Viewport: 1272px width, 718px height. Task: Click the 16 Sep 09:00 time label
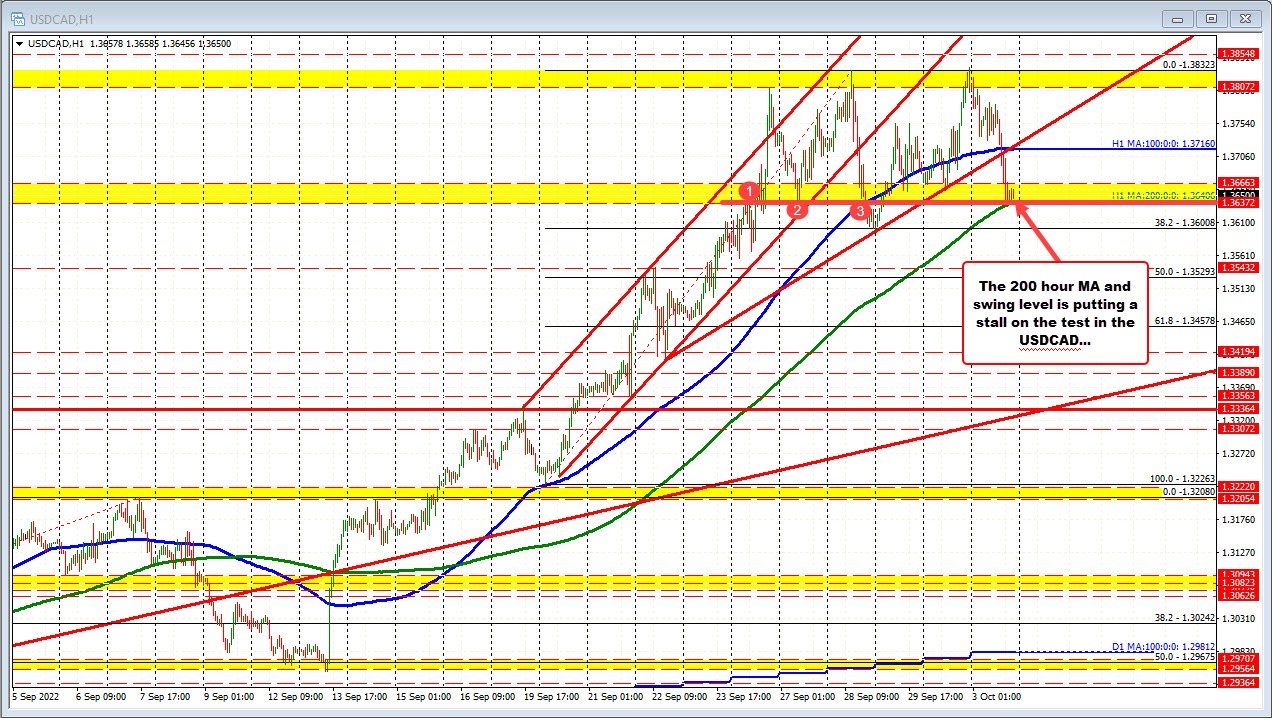click(x=489, y=697)
